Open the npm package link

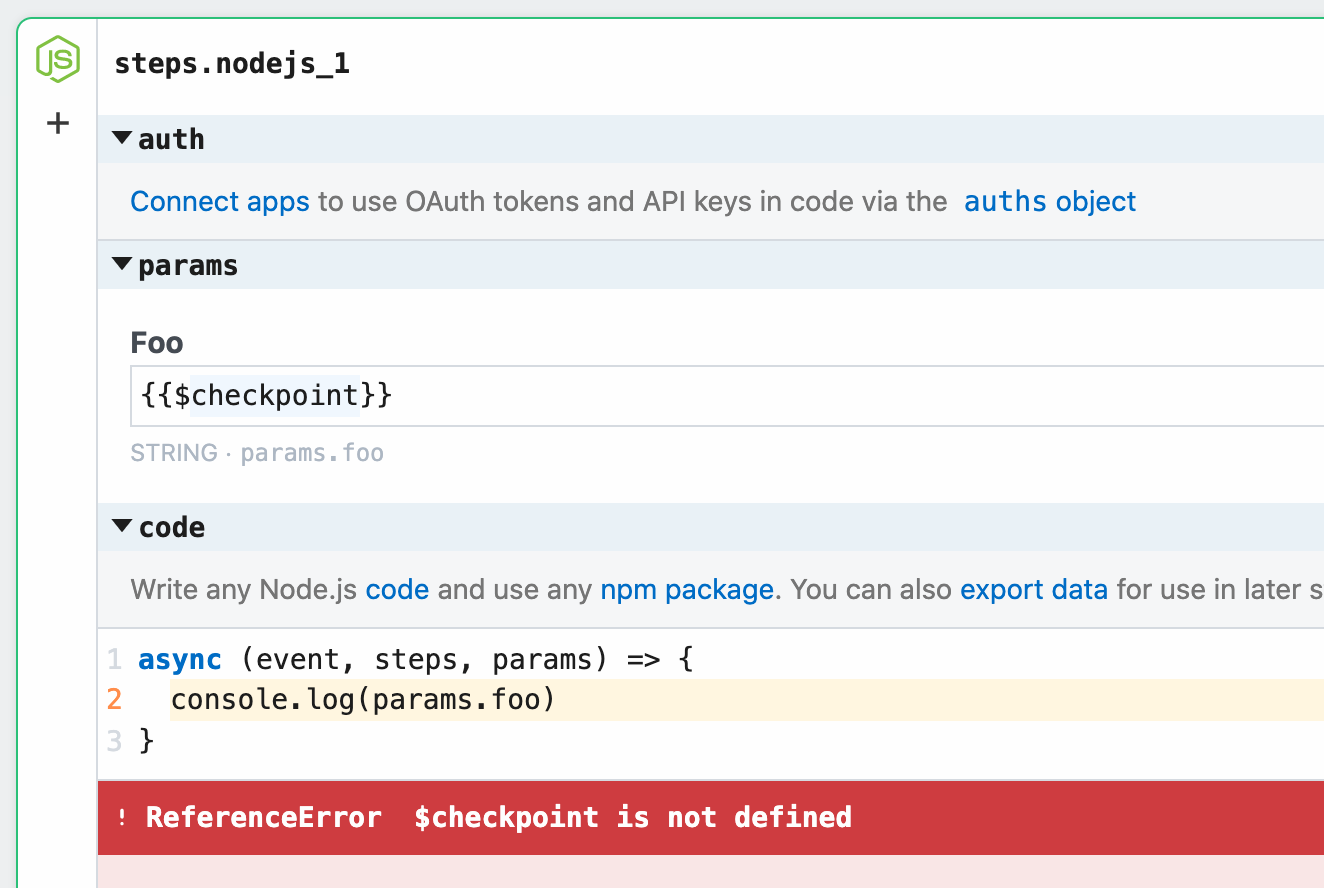(x=687, y=589)
